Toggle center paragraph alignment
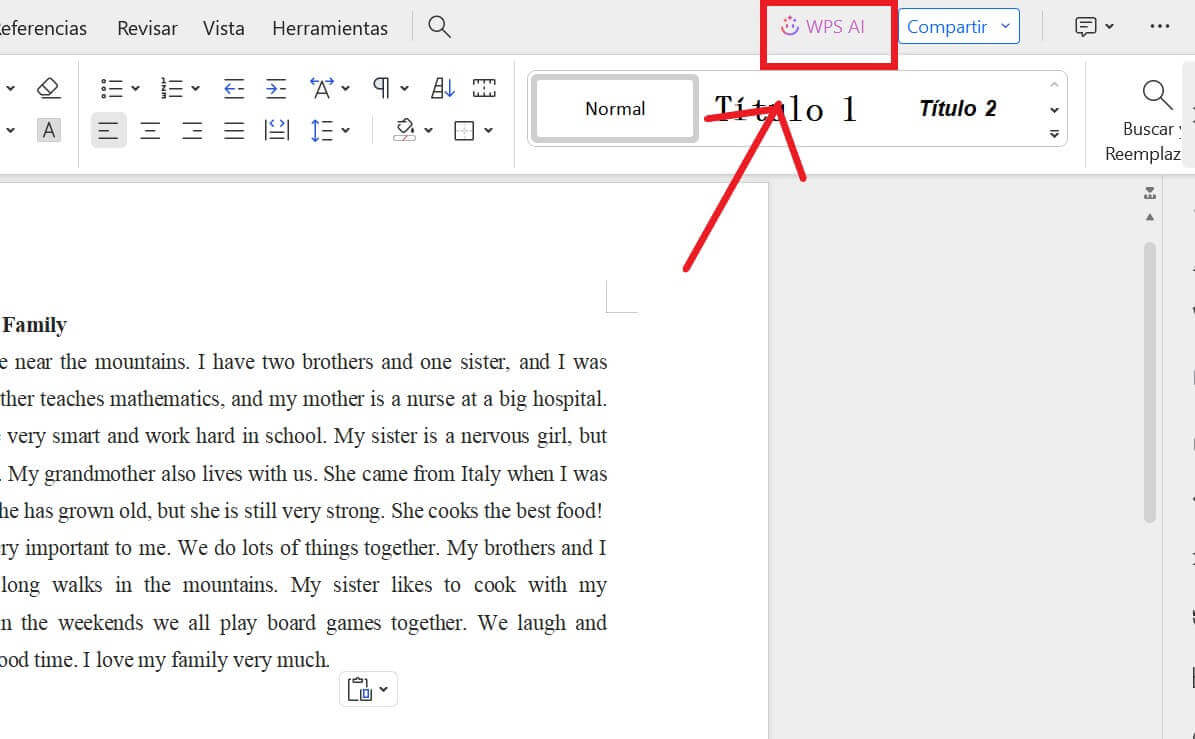 pos(150,131)
